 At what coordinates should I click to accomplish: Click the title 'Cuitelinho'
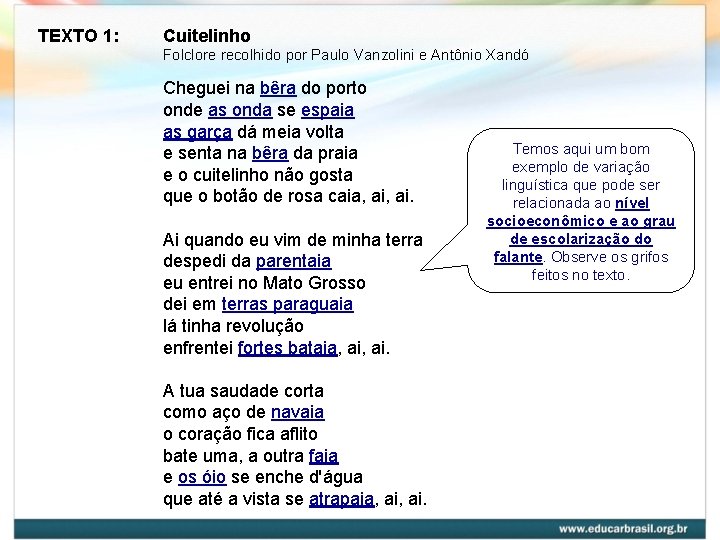point(207,36)
